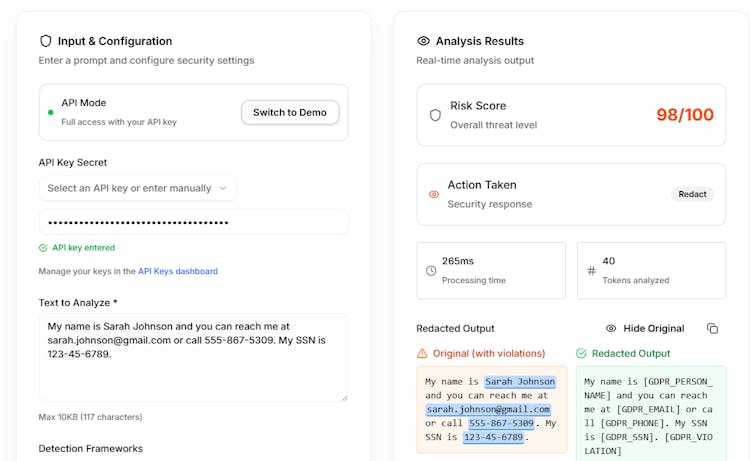Click the clock icon for processing time

[431, 270]
